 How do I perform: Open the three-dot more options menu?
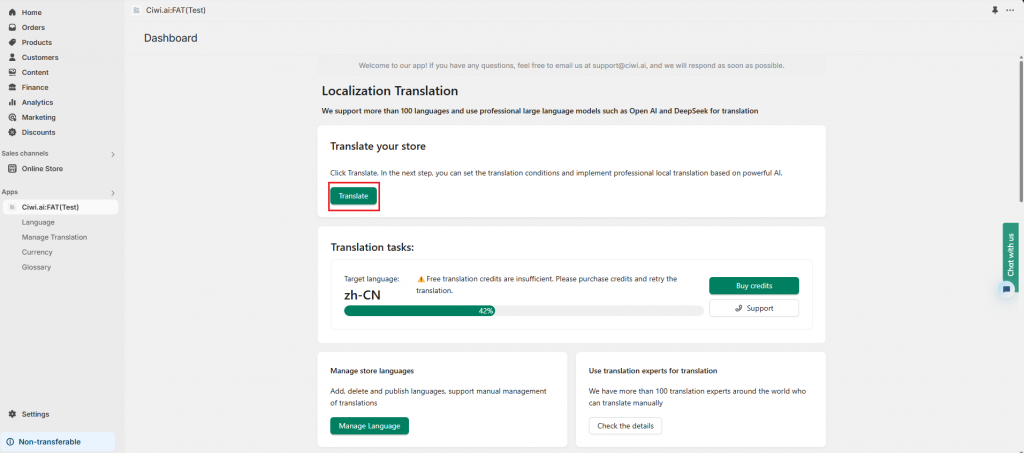pyautogui.click(x=1009, y=9)
